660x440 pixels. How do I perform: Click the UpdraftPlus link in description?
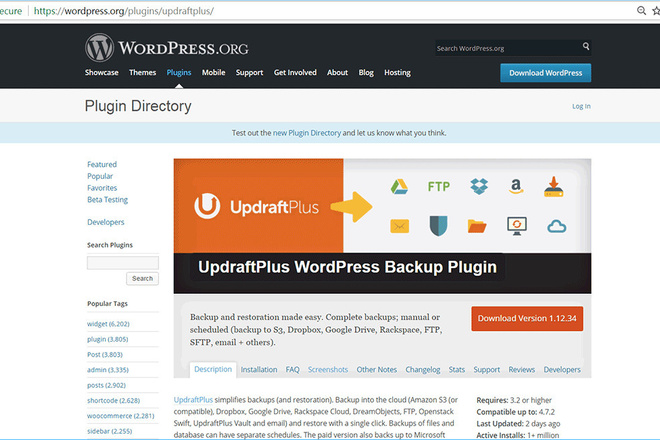193,400
